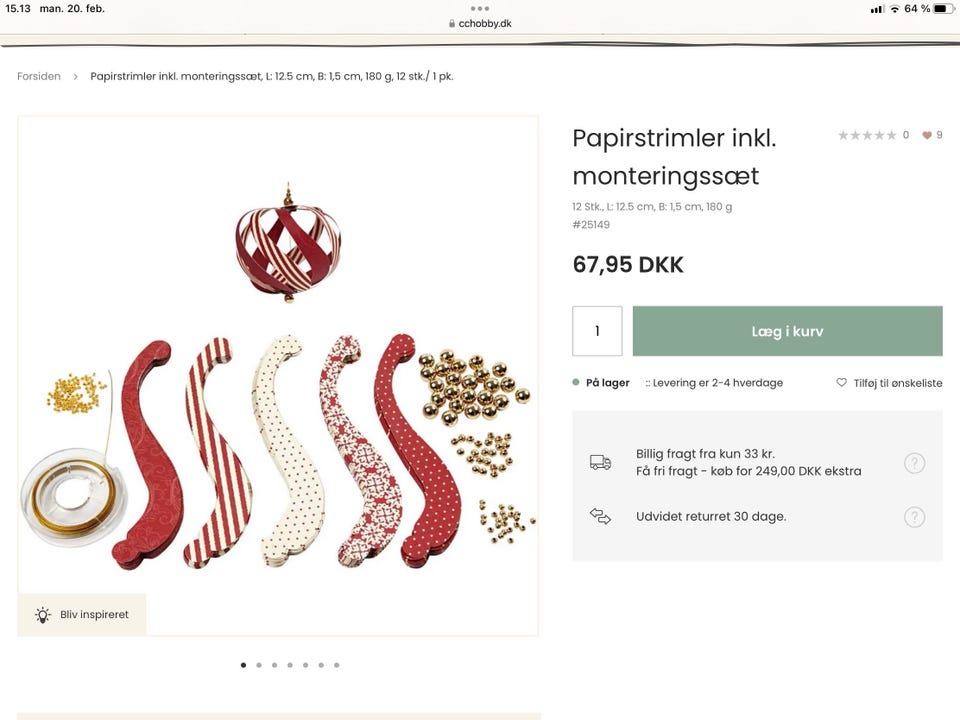Click the quantity input field
The width and height of the screenshot is (960, 720).
coord(597,331)
